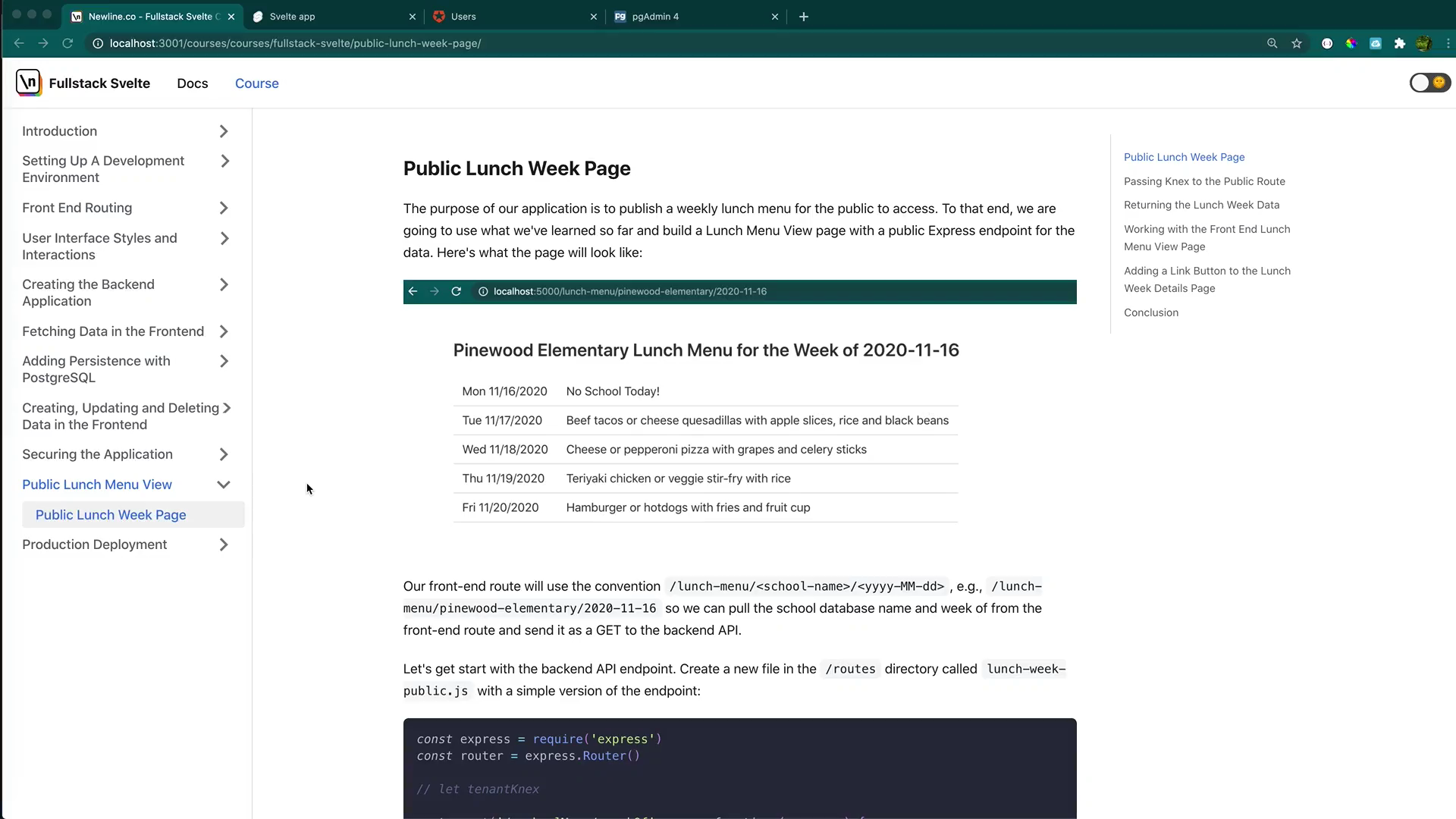This screenshot has width=1456, height=819.
Task: Close the pgAdmin 4 tab
Action: (x=775, y=17)
